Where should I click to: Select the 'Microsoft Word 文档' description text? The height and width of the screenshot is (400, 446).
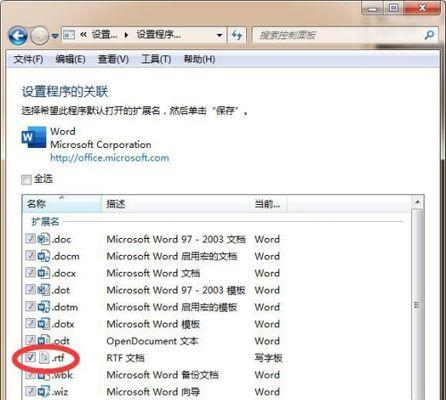(153, 273)
